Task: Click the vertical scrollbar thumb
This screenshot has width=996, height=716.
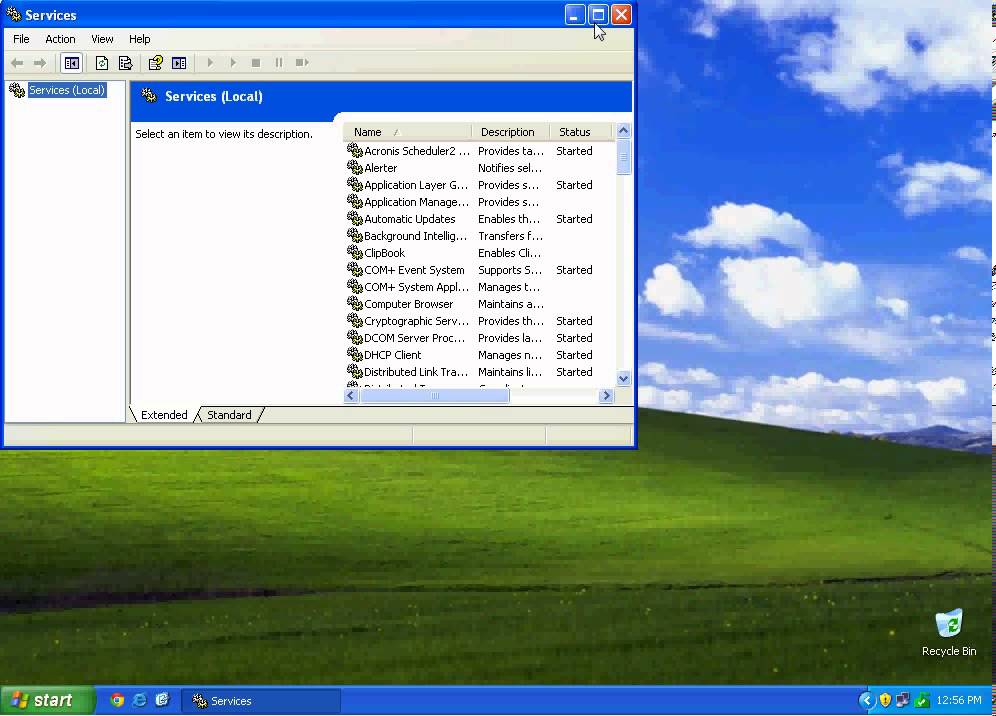Action: point(623,157)
